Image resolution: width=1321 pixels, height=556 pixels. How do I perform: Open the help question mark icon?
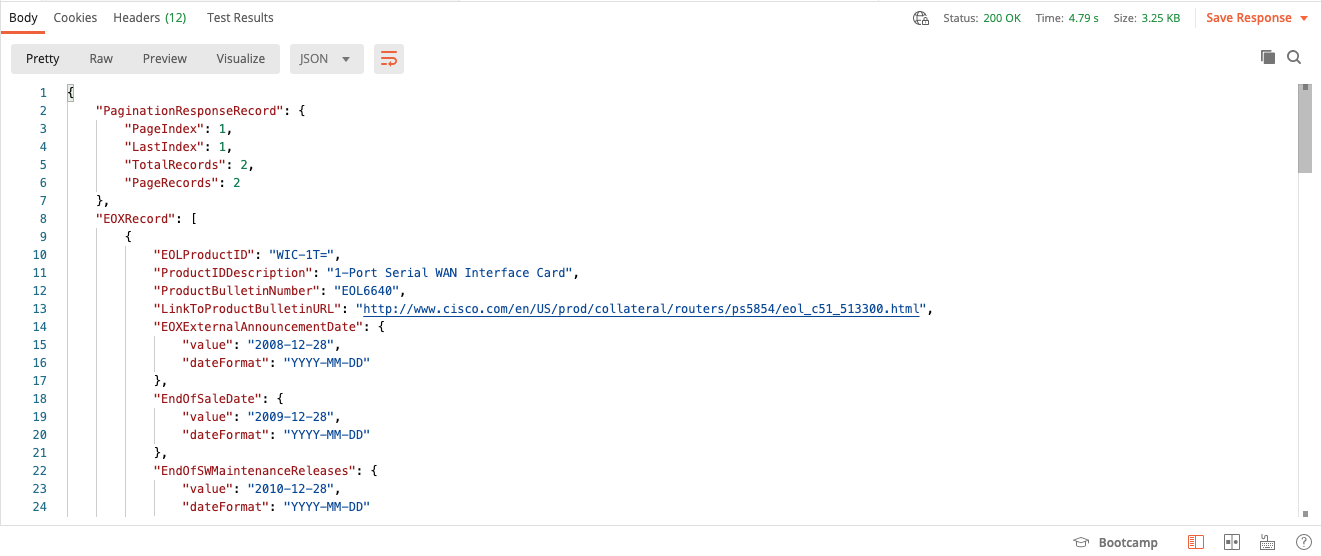1303,542
